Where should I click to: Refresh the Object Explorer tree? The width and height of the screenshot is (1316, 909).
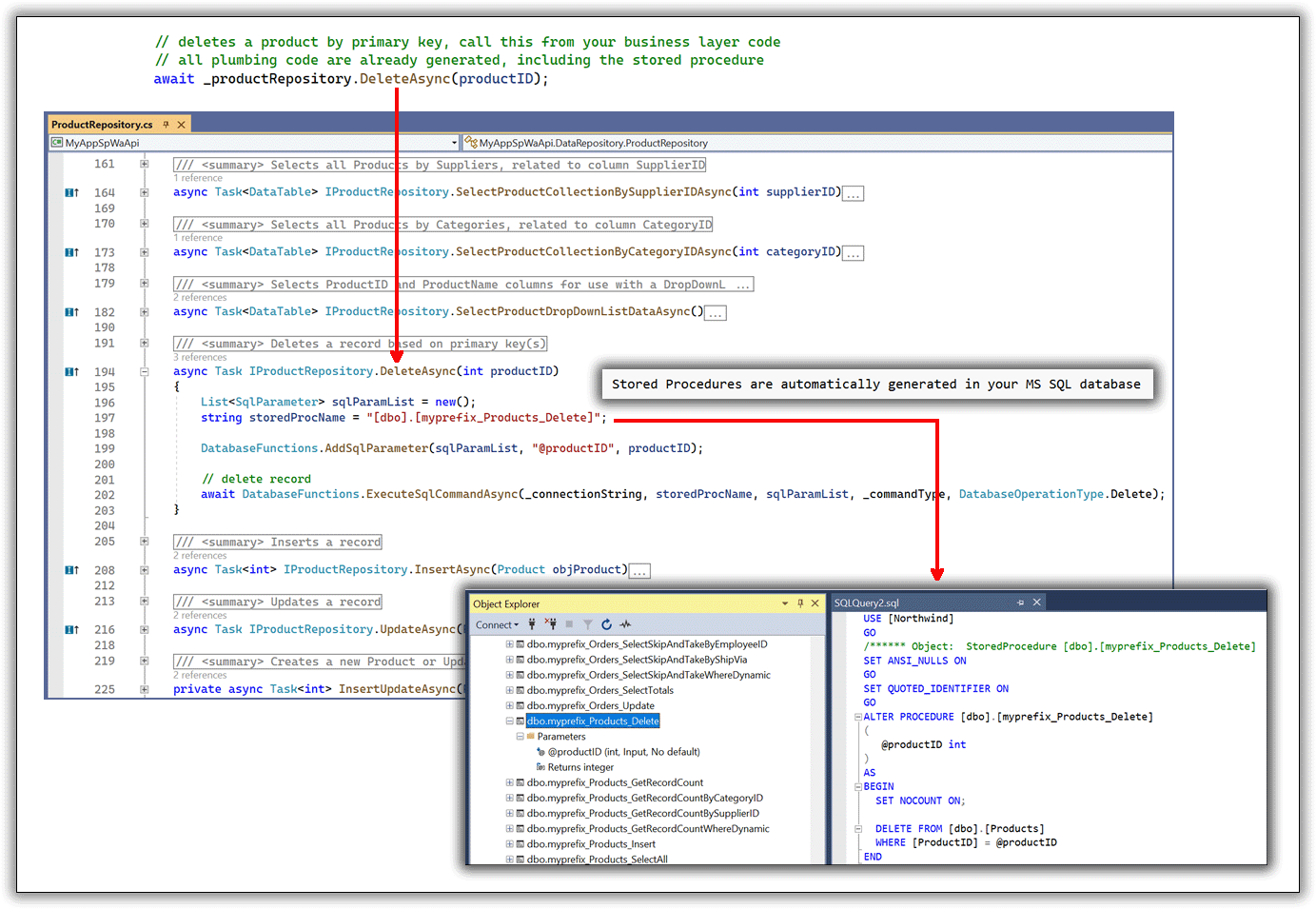coord(606,624)
